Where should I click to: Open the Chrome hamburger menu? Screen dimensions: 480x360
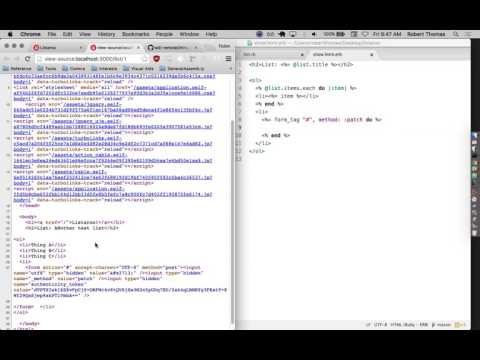click(x=228, y=59)
